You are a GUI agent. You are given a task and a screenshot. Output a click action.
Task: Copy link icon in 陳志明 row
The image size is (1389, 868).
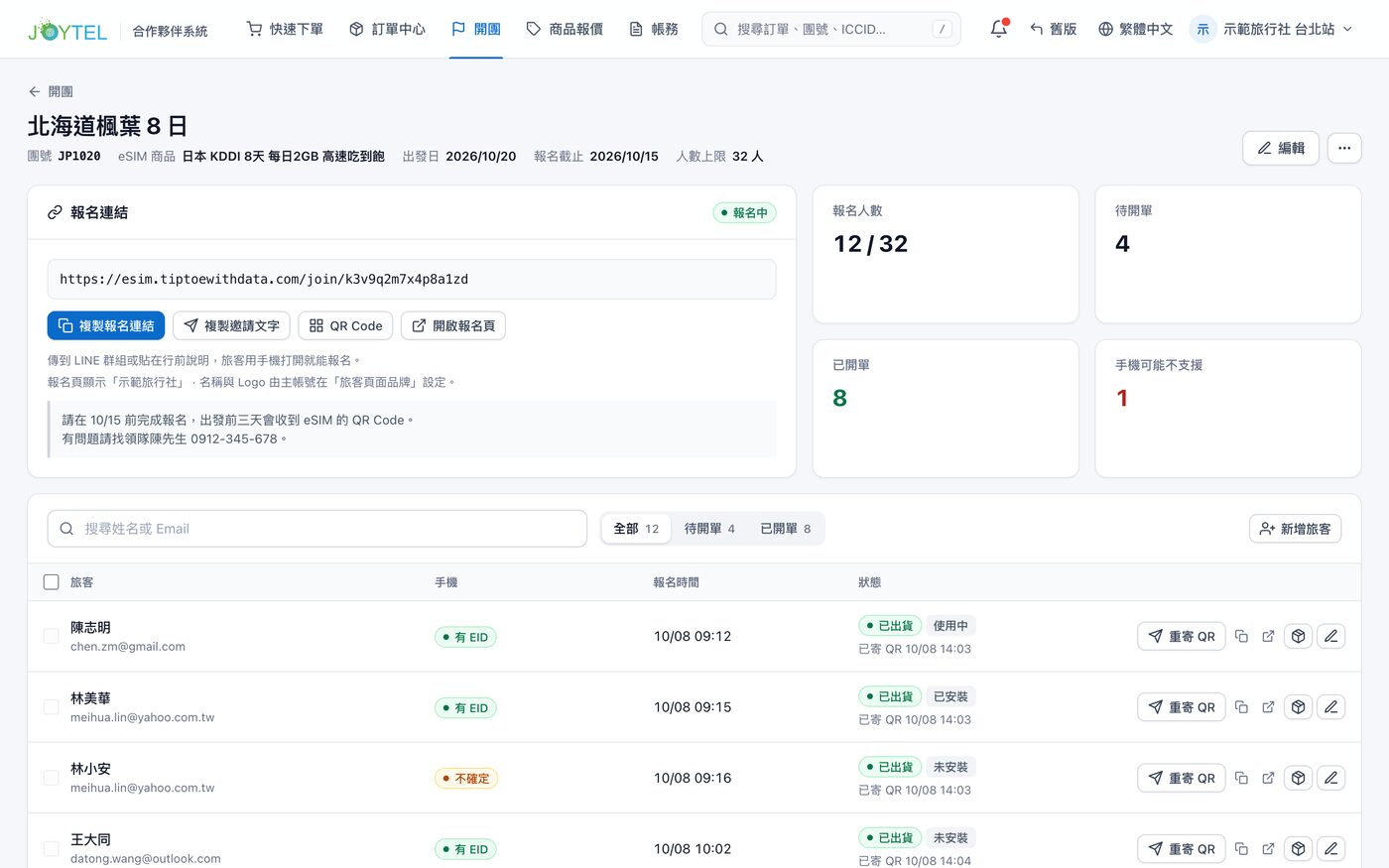pyautogui.click(x=1241, y=637)
